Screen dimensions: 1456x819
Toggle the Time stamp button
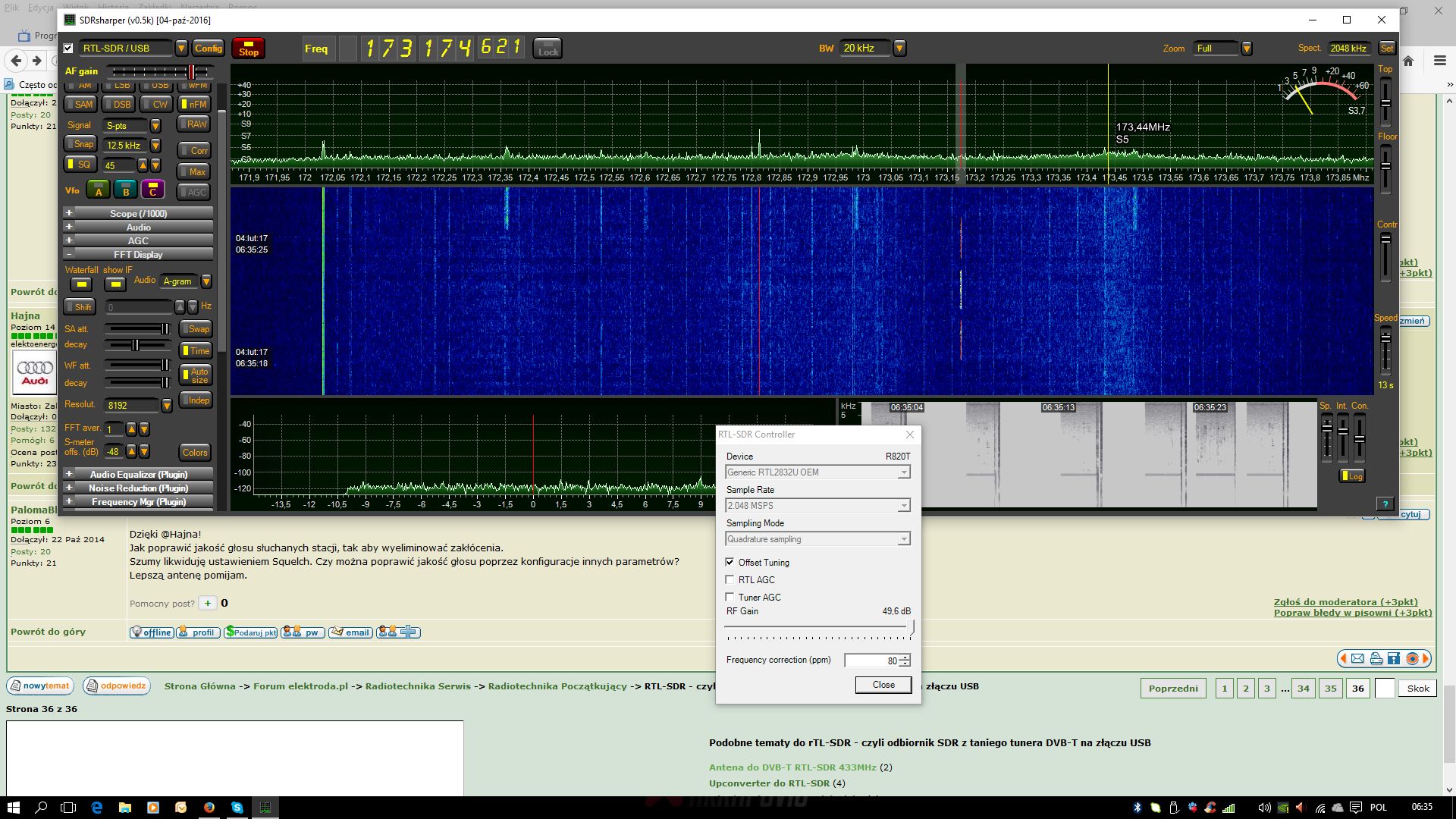pos(195,351)
